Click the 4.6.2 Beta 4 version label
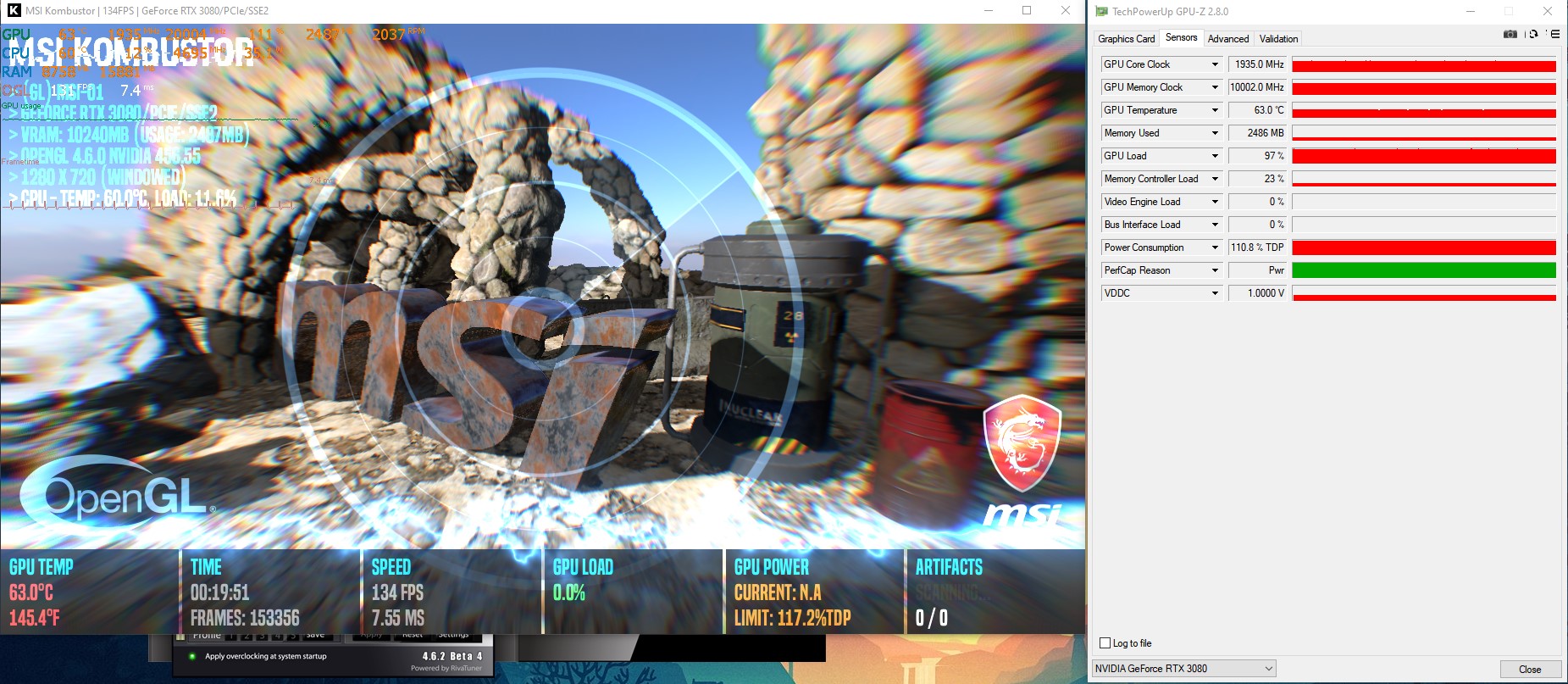 452,656
